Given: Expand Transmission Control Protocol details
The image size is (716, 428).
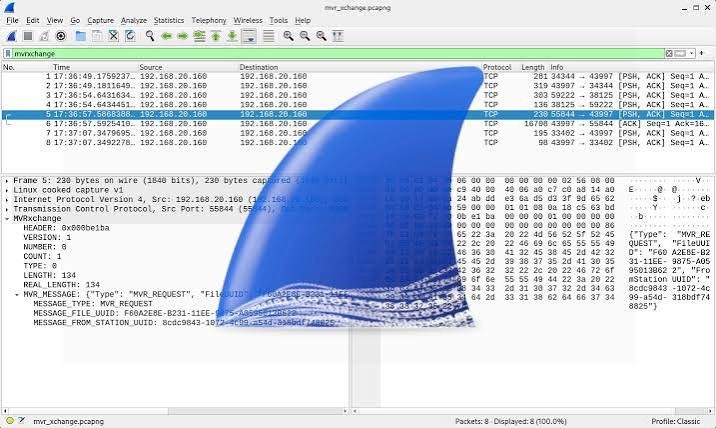Looking at the screenshot, I should [7, 209].
